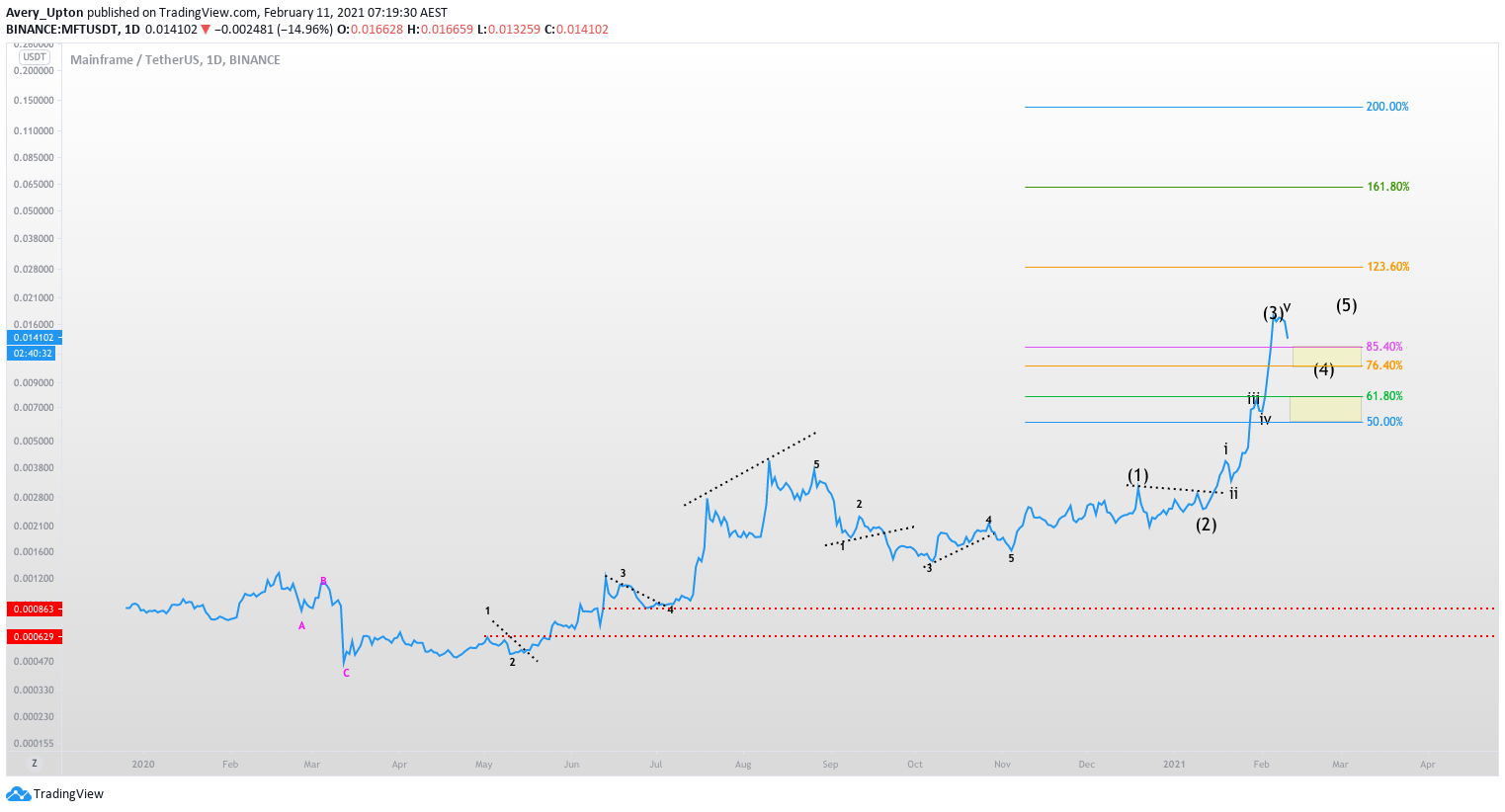Viewport: 1505px width, 812px height.
Task: Click the 0.150000 price axis label
Action: pyautogui.click(x=34, y=101)
